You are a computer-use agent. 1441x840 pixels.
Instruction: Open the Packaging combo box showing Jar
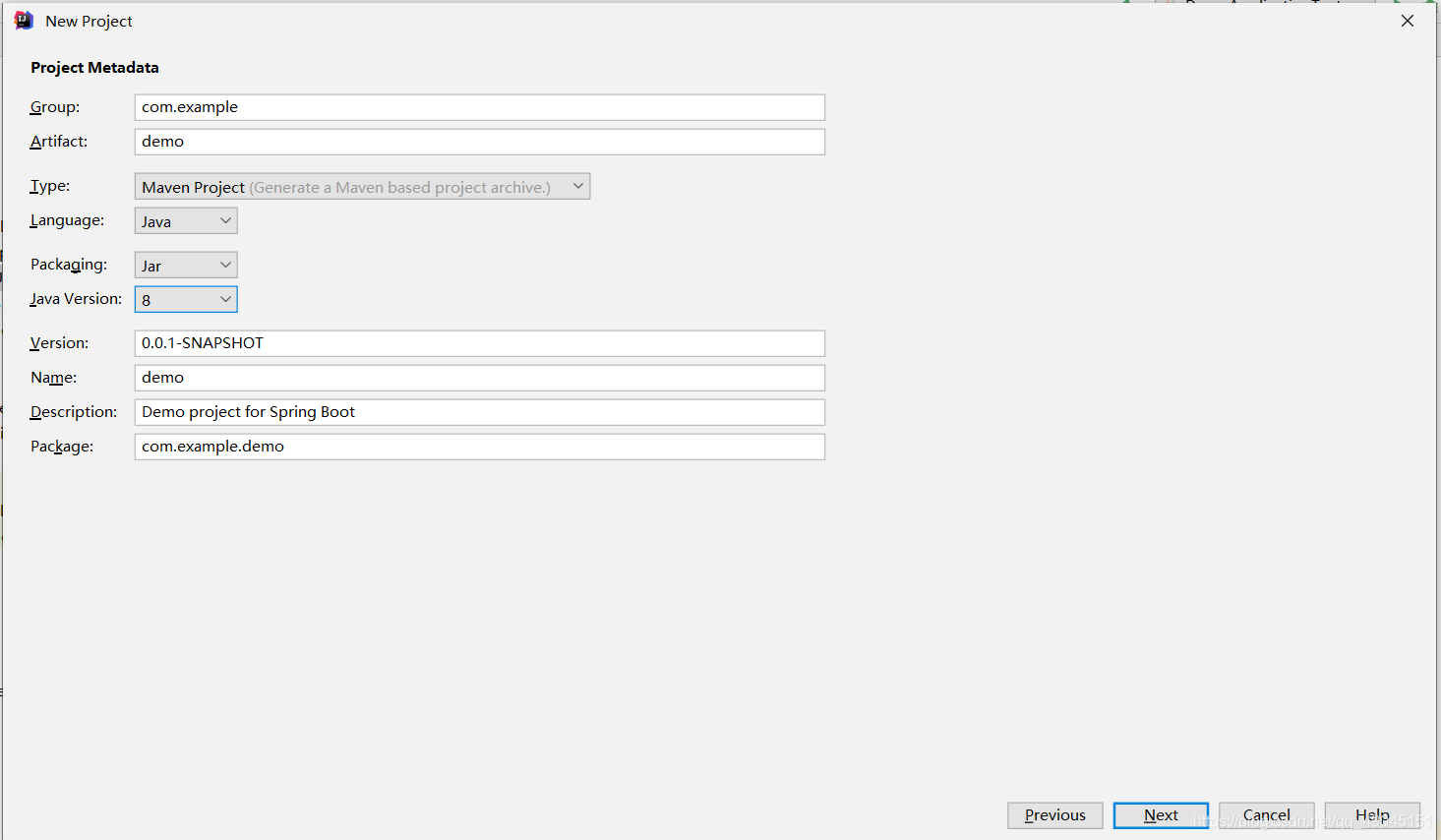click(x=186, y=266)
